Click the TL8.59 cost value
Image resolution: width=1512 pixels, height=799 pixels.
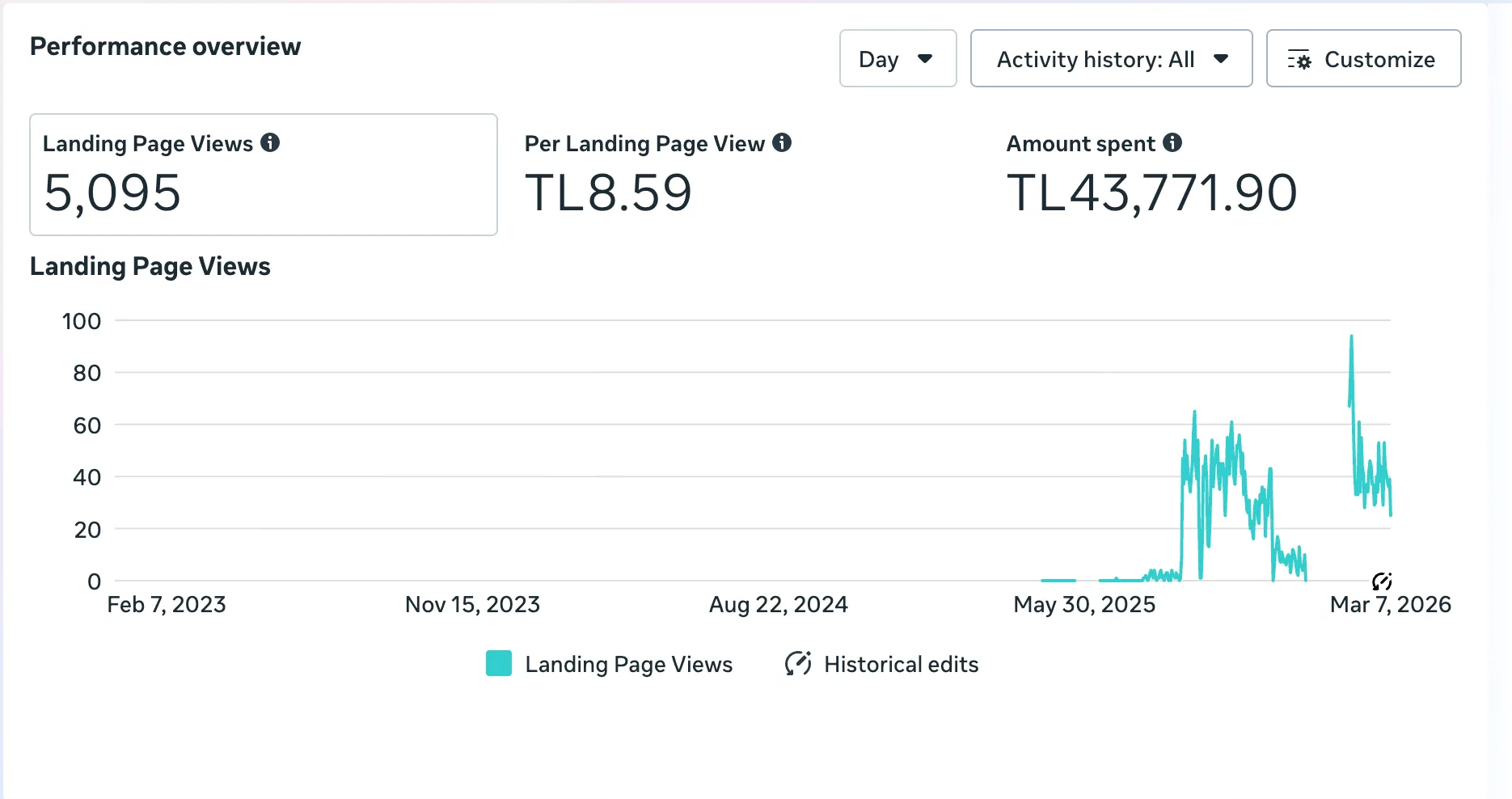pyautogui.click(x=608, y=192)
